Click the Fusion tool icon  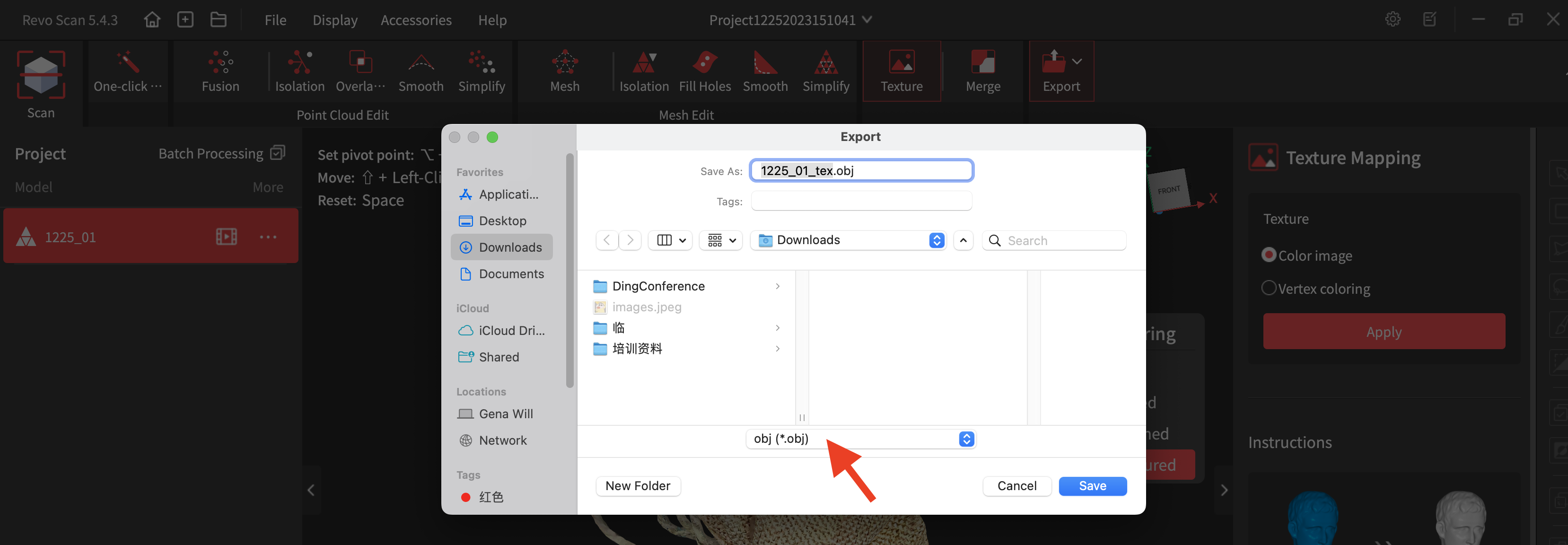pyautogui.click(x=220, y=63)
